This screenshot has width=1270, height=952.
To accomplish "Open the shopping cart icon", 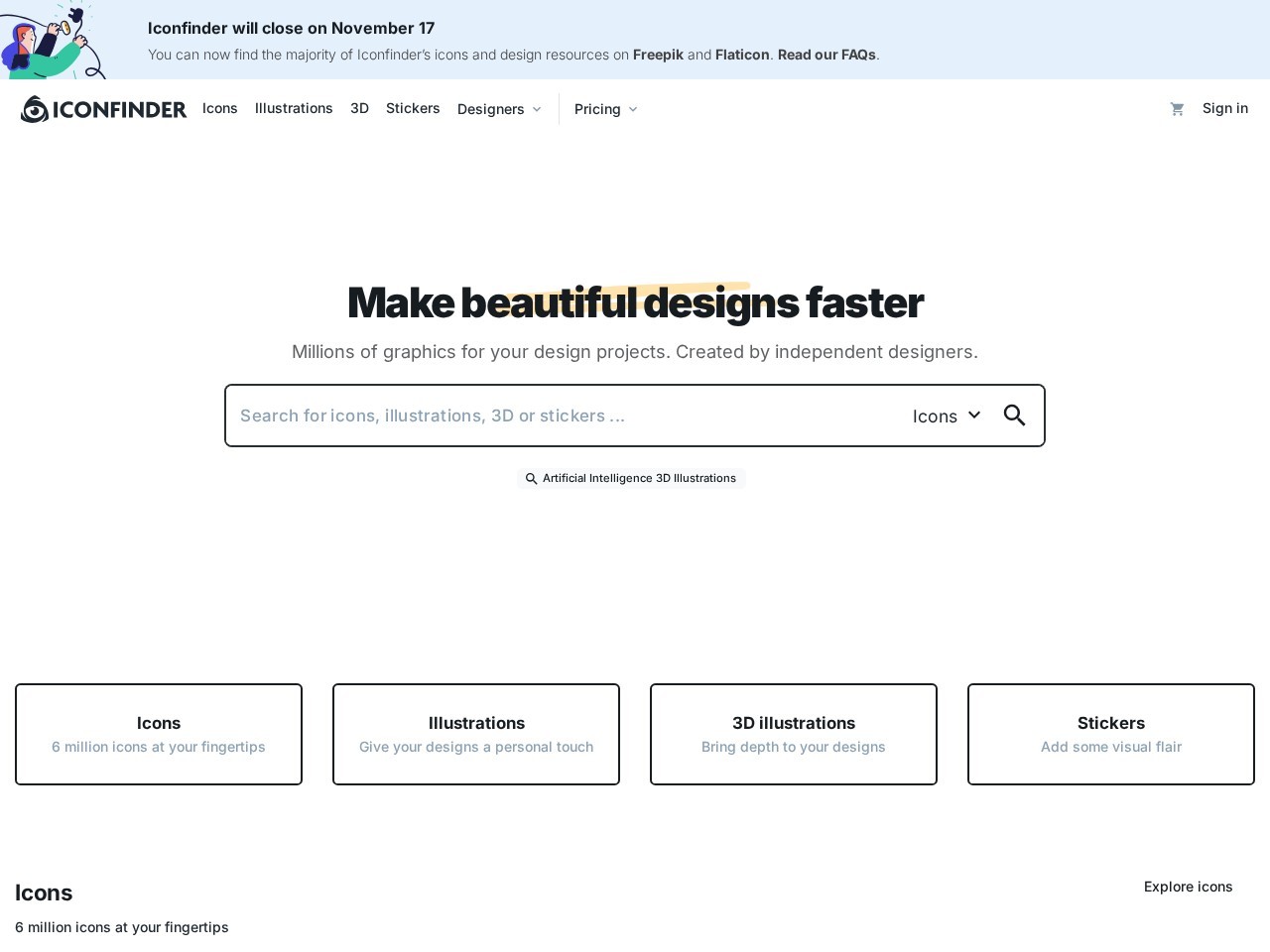I will [x=1177, y=109].
